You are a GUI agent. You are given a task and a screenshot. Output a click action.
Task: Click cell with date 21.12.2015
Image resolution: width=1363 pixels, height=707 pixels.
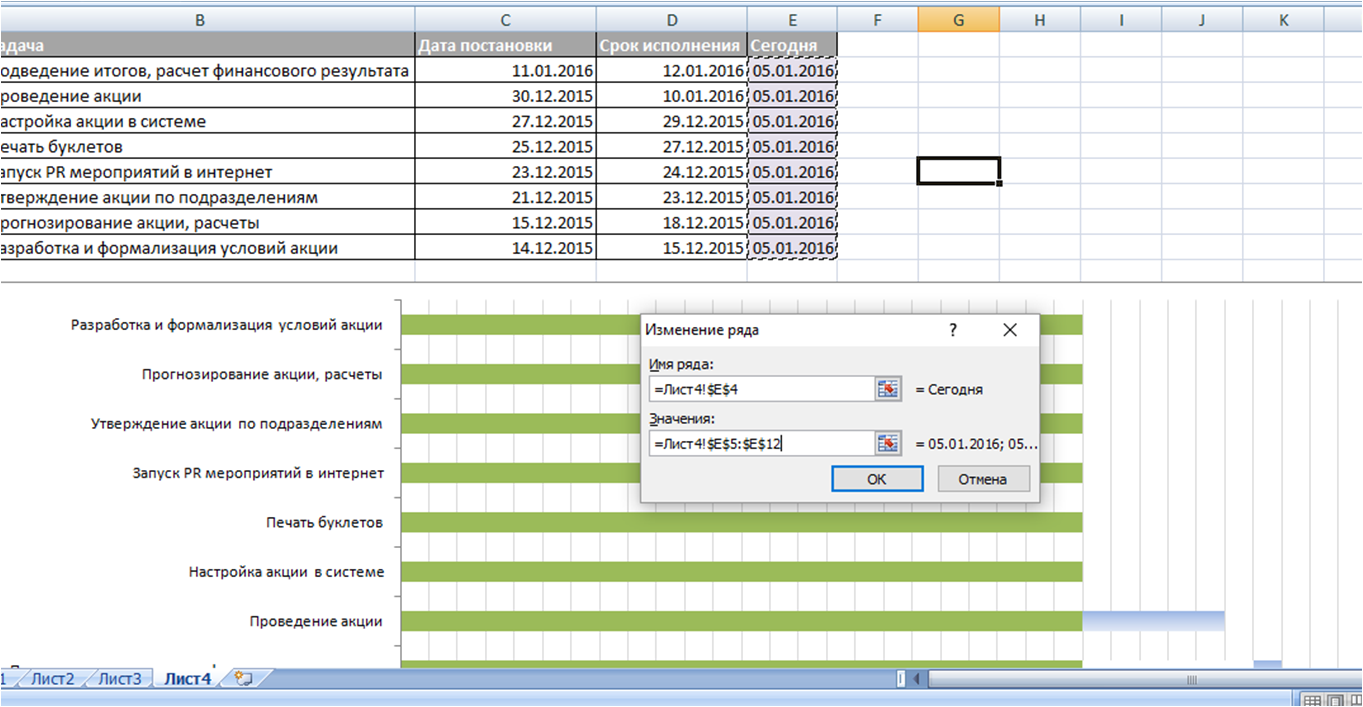[x=505, y=197]
